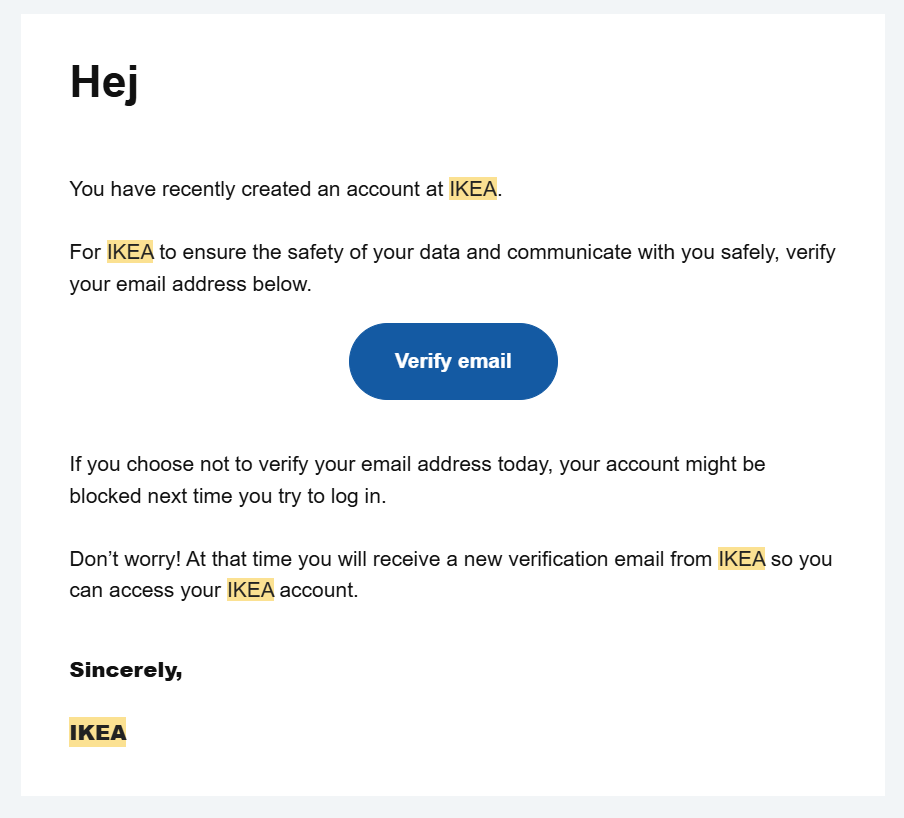The height and width of the screenshot is (818, 904).
Task: Click the blue Verify email button
Action: point(453,361)
